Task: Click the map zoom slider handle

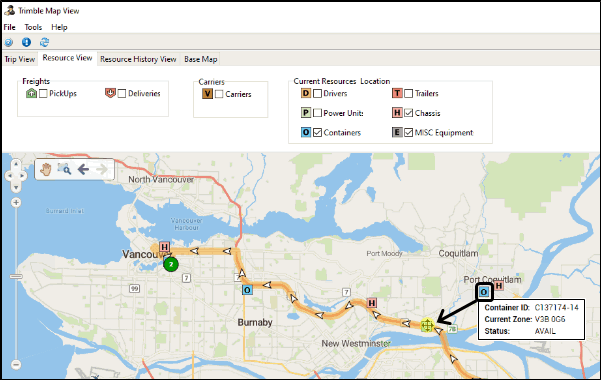Action: tap(16, 276)
